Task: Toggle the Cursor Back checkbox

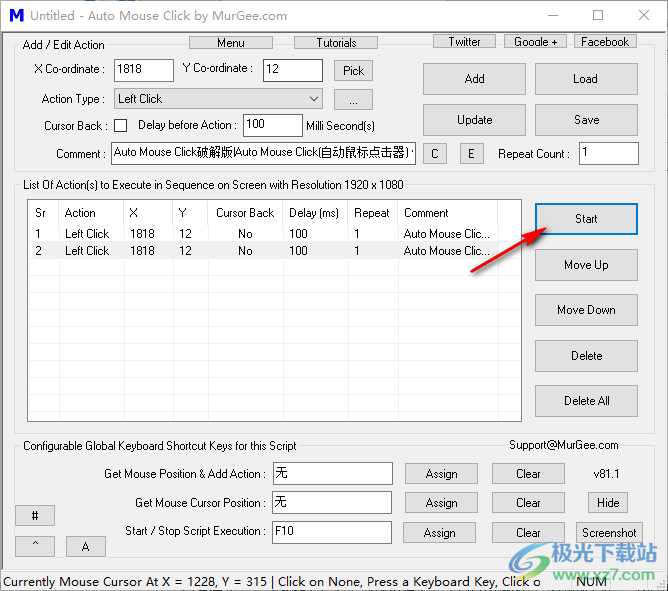Action: [x=121, y=126]
